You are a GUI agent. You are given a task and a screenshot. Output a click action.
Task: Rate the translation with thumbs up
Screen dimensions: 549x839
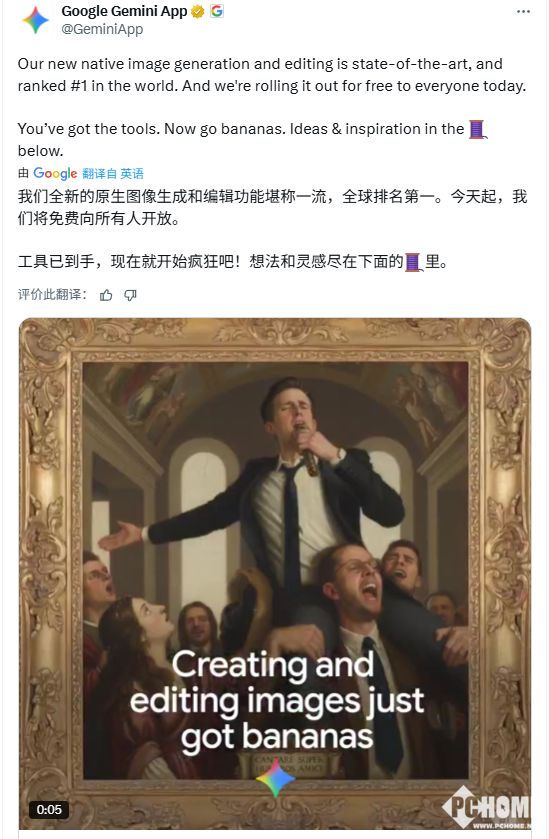coord(106,295)
